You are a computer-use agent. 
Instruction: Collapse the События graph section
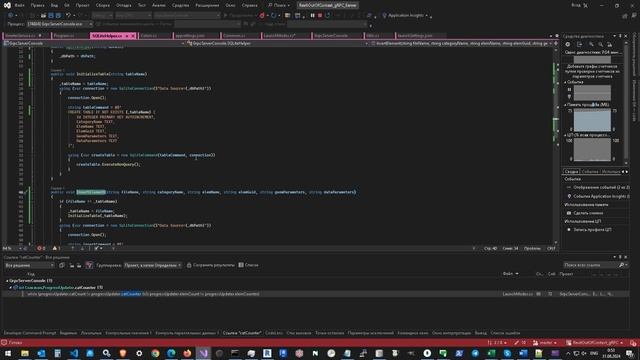tap(566, 82)
